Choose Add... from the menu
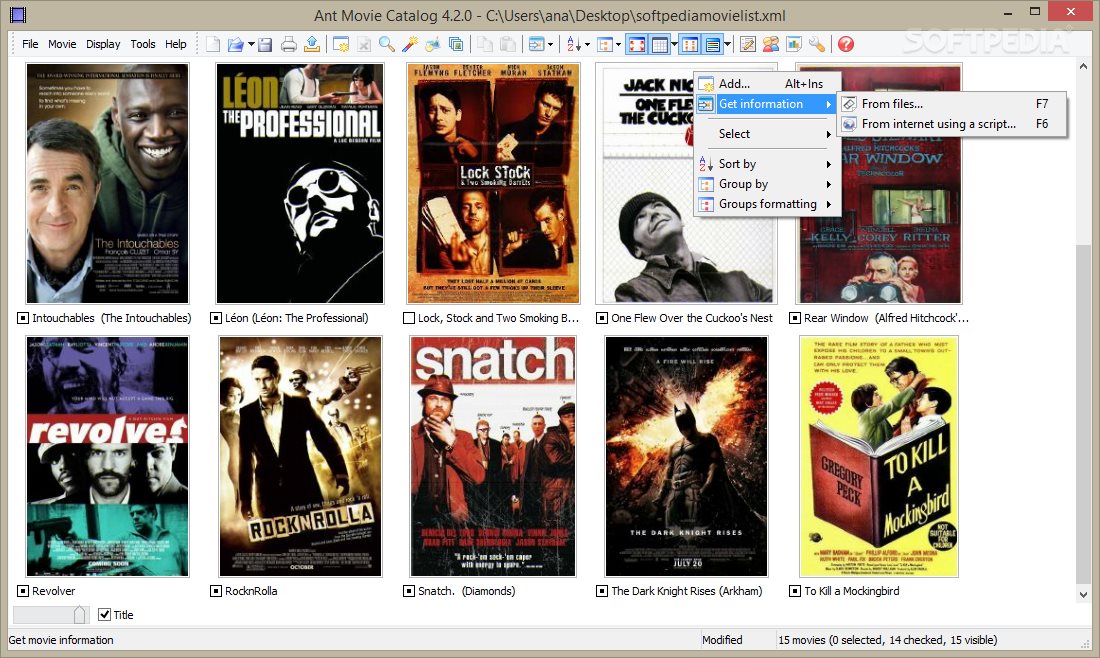1100x658 pixels. point(765,83)
